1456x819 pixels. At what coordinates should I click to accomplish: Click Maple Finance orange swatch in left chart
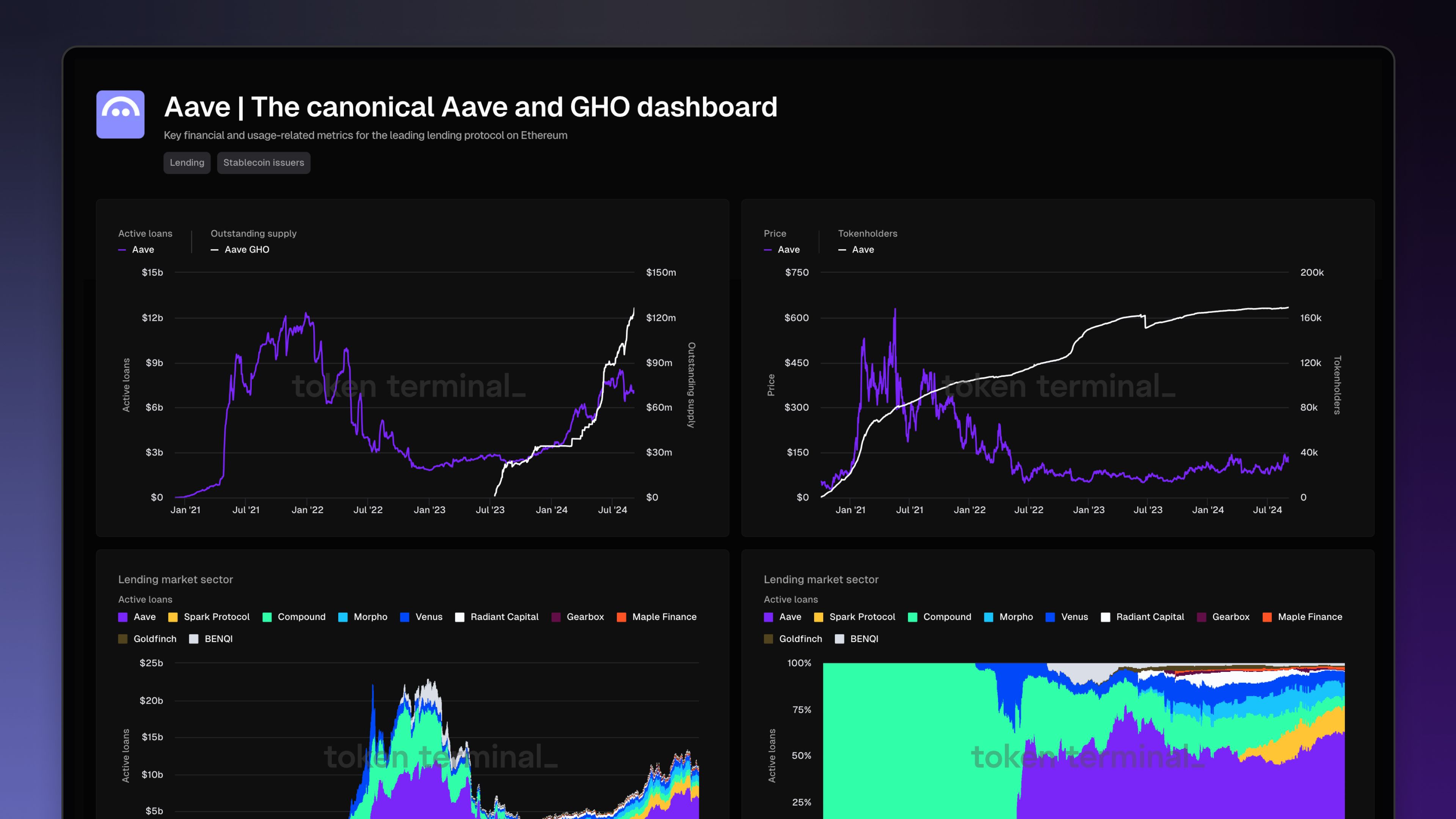[x=621, y=617]
